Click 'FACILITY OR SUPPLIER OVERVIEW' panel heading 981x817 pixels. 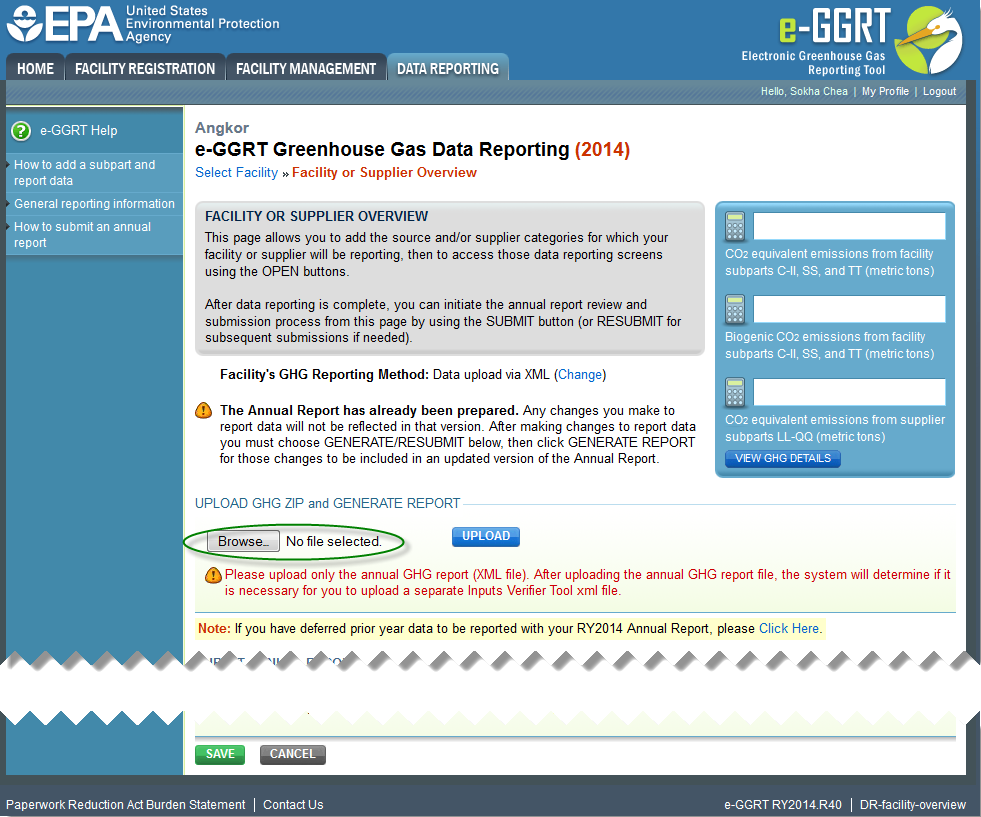[x=317, y=216]
